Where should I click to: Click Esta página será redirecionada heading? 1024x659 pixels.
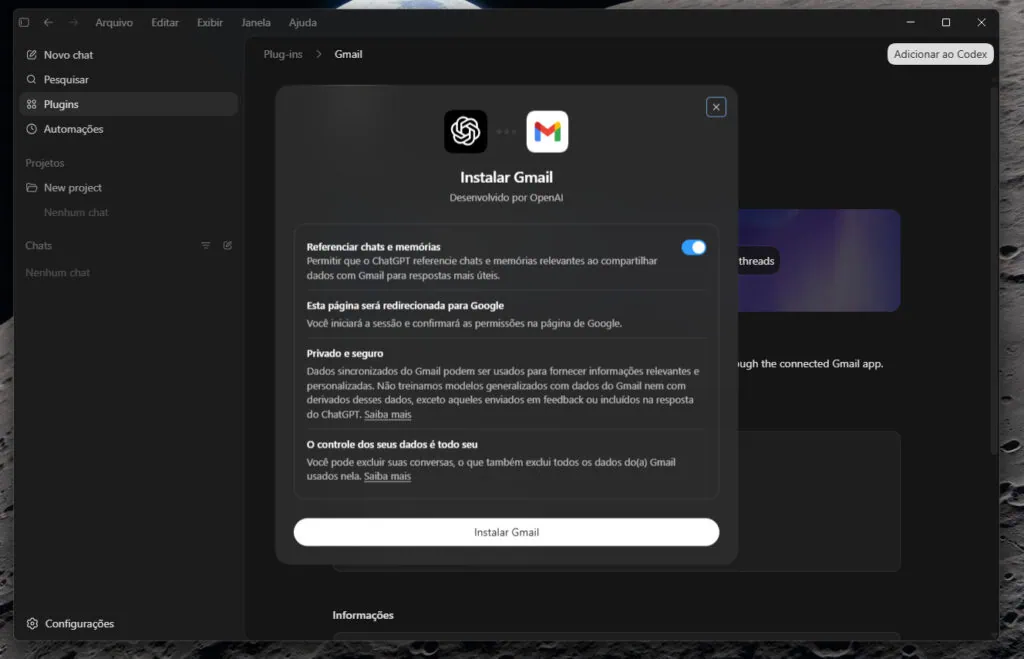tap(405, 306)
